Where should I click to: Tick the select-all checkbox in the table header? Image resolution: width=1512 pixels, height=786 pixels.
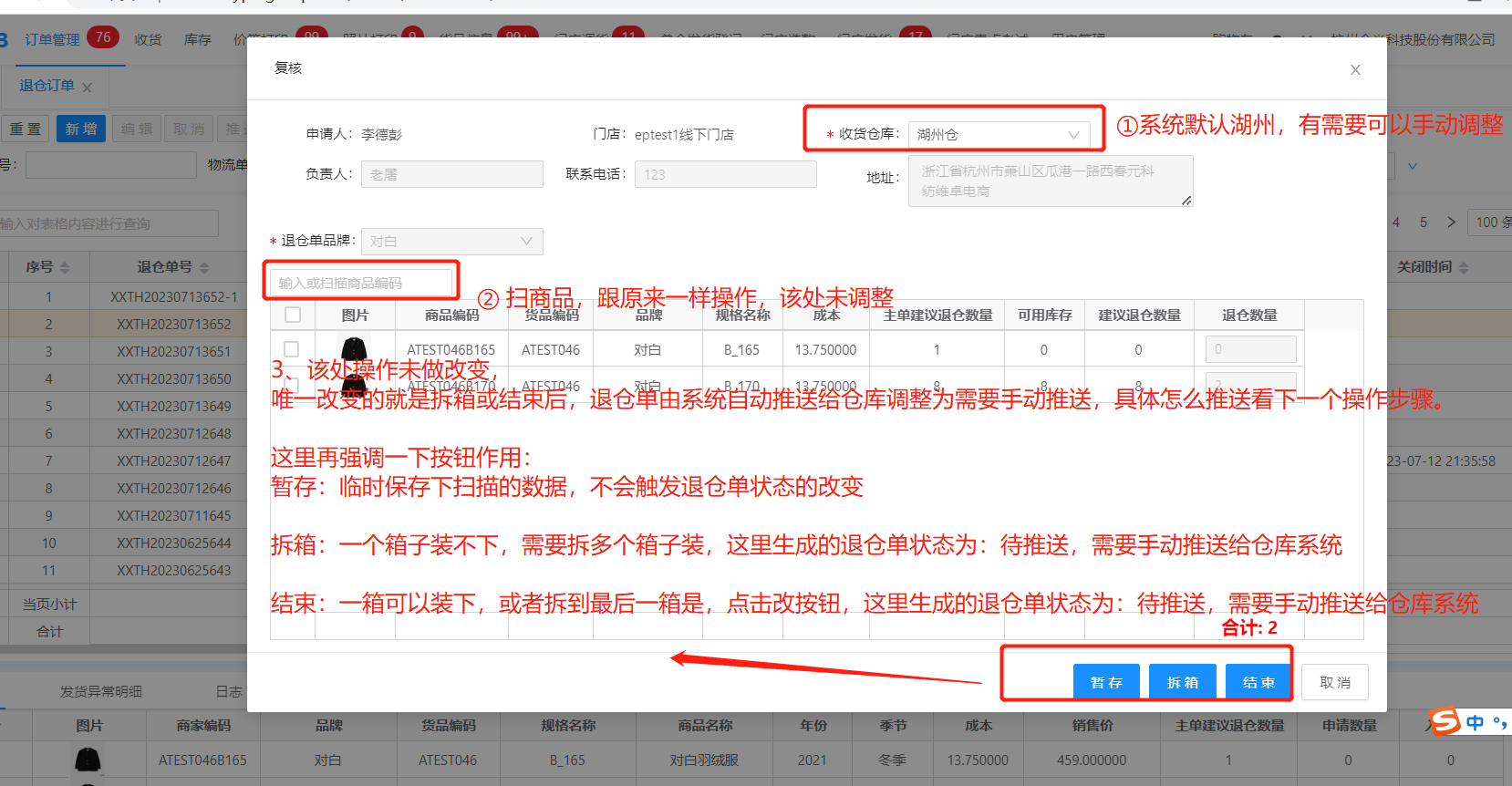point(293,315)
